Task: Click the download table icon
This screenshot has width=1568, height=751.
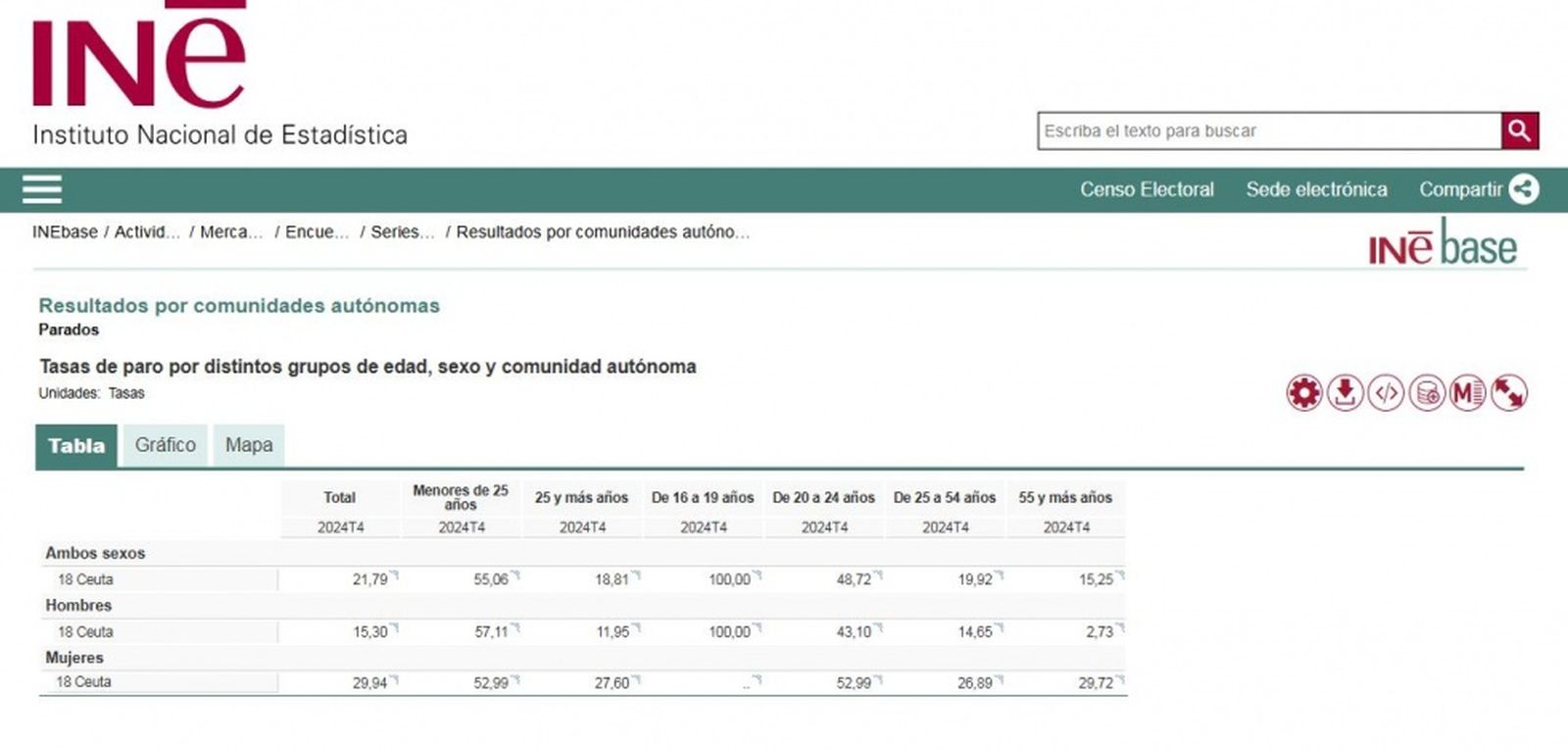Action: coord(1346,393)
